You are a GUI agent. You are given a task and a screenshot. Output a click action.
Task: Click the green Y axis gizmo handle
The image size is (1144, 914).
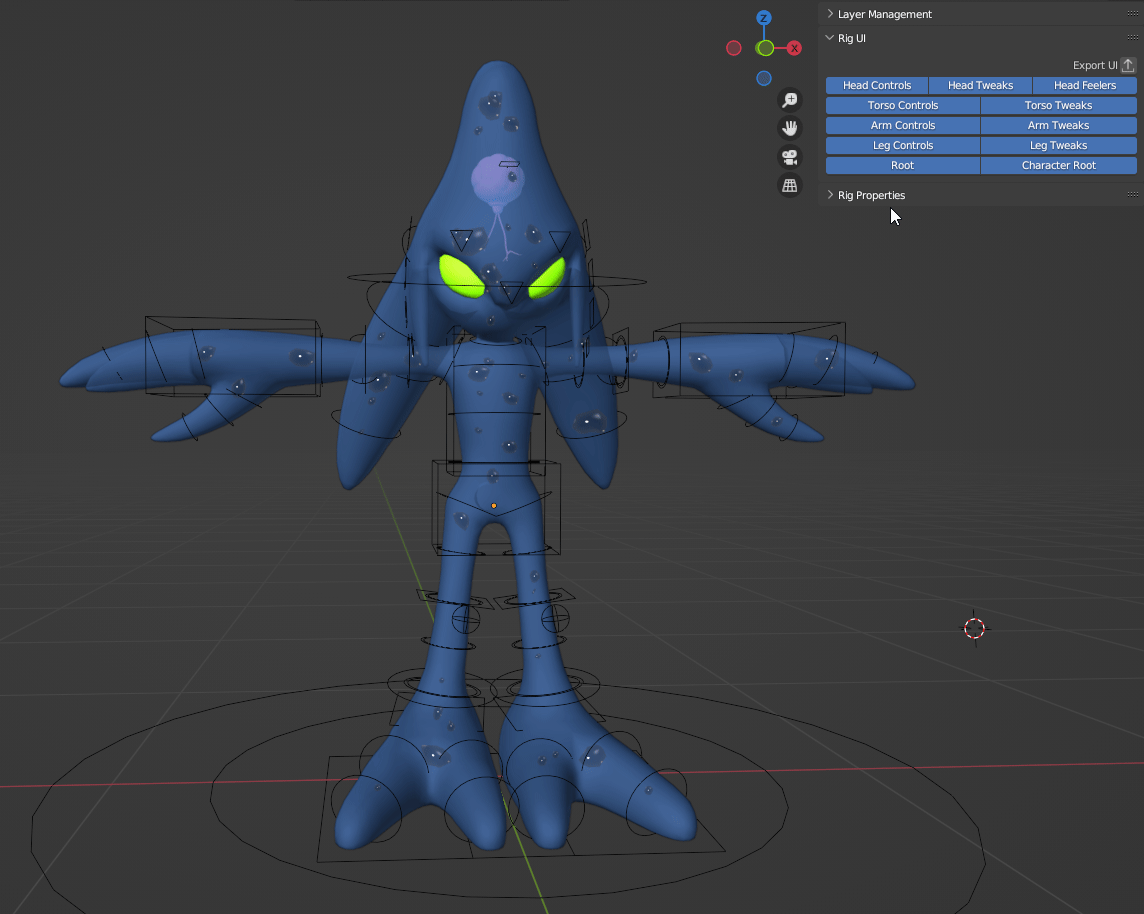[765, 48]
